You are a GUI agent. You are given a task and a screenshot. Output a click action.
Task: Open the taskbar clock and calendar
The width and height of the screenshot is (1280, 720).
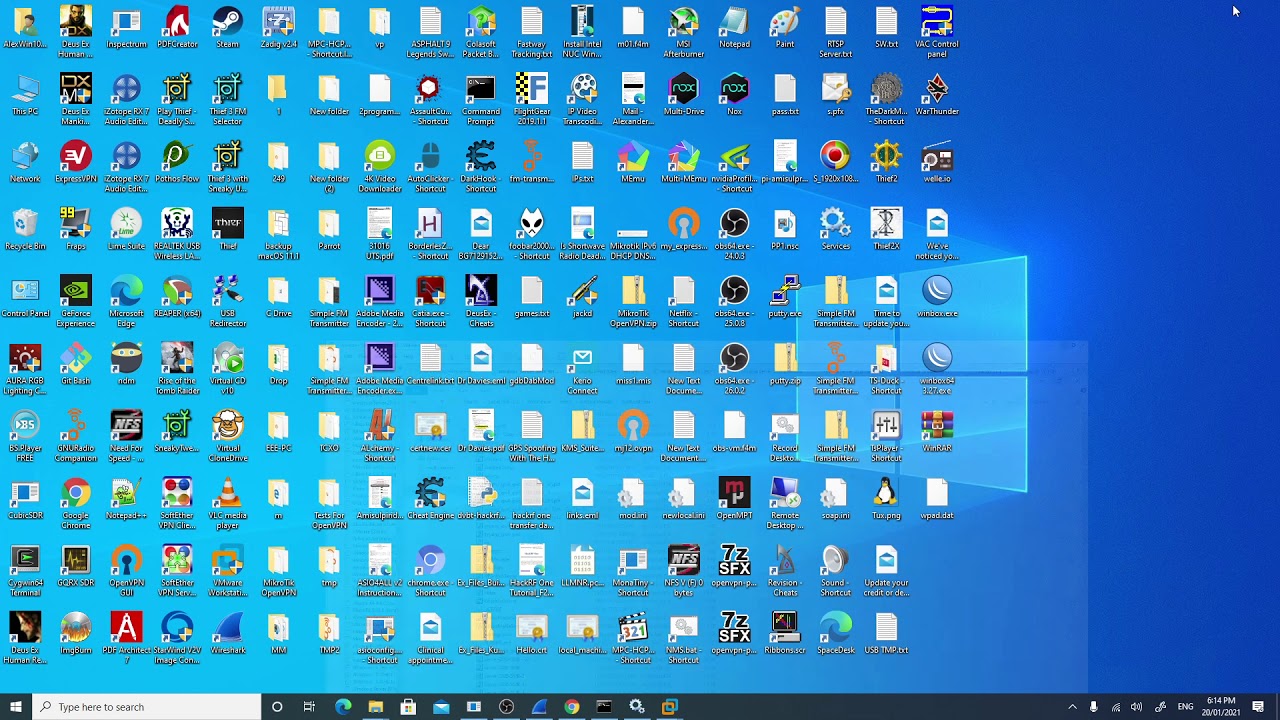[1221, 707]
